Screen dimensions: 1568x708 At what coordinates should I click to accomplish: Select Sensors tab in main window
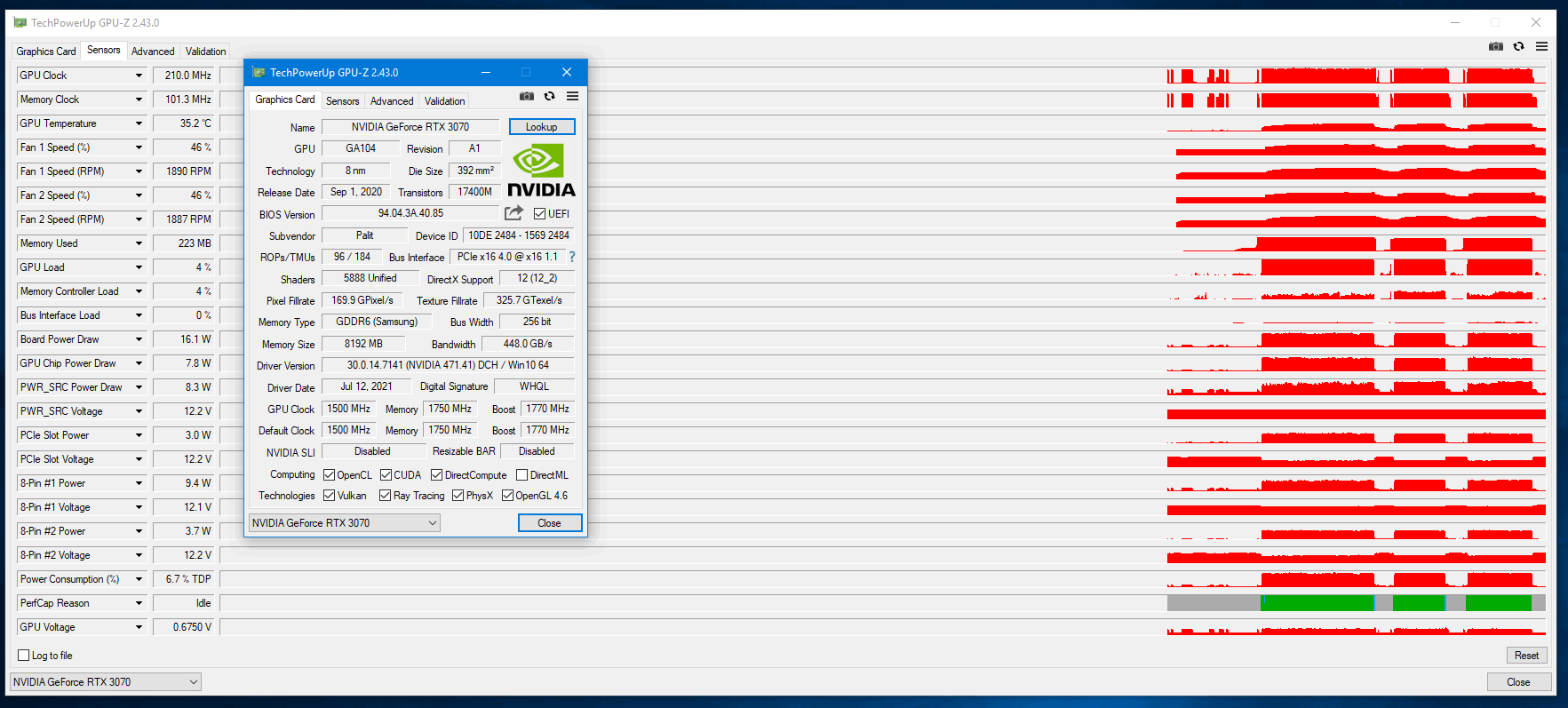point(104,50)
